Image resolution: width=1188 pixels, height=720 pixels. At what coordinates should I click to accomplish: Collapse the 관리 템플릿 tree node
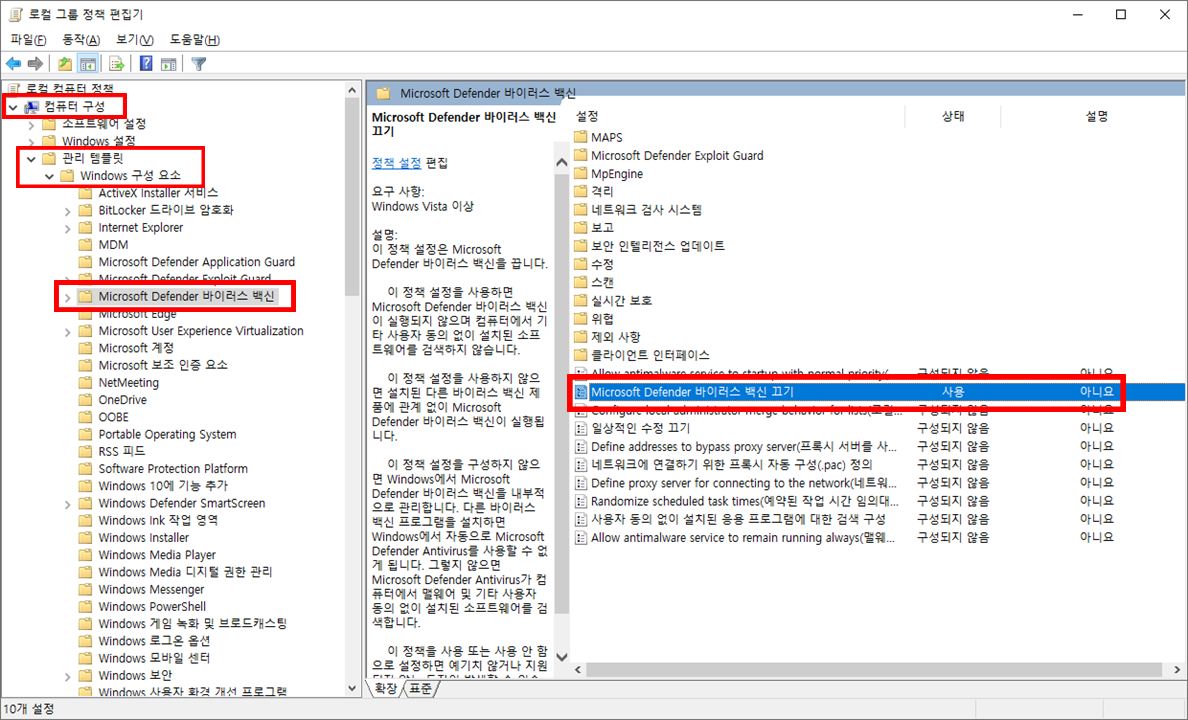pyautogui.click(x=31, y=159)
